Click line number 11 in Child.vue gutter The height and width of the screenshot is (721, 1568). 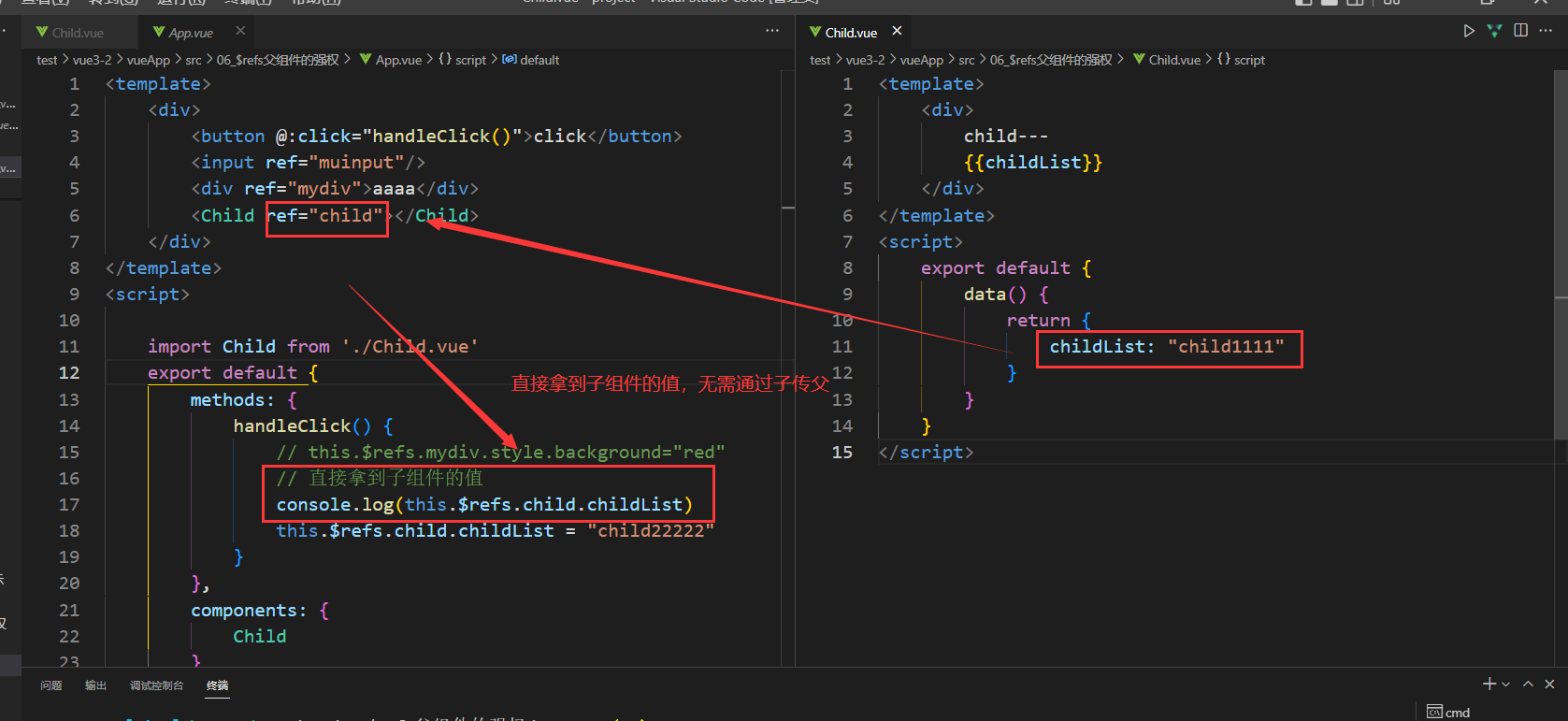pyautogui.click(x=842, y=346)
